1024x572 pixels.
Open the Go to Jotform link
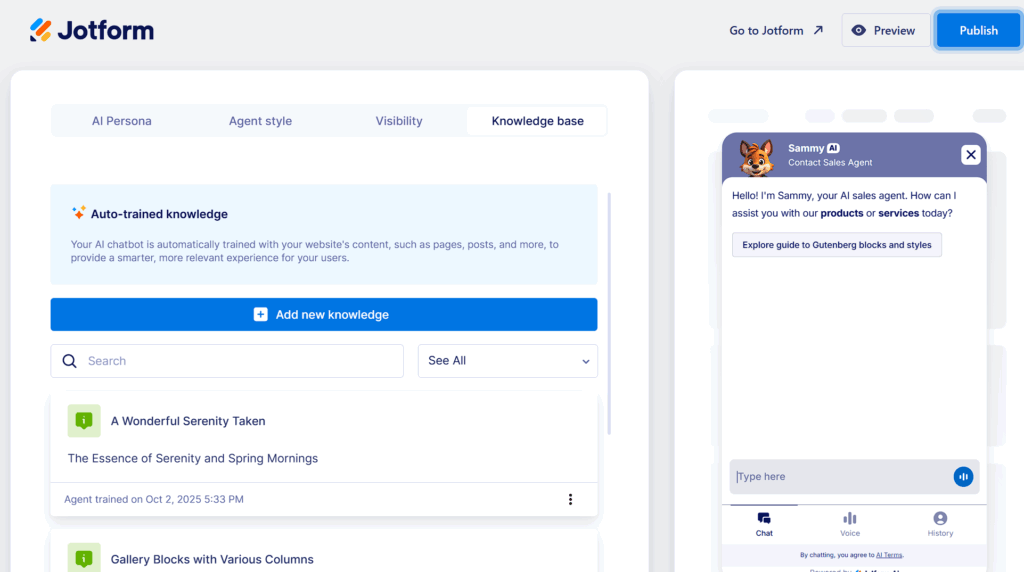[776, 30]
